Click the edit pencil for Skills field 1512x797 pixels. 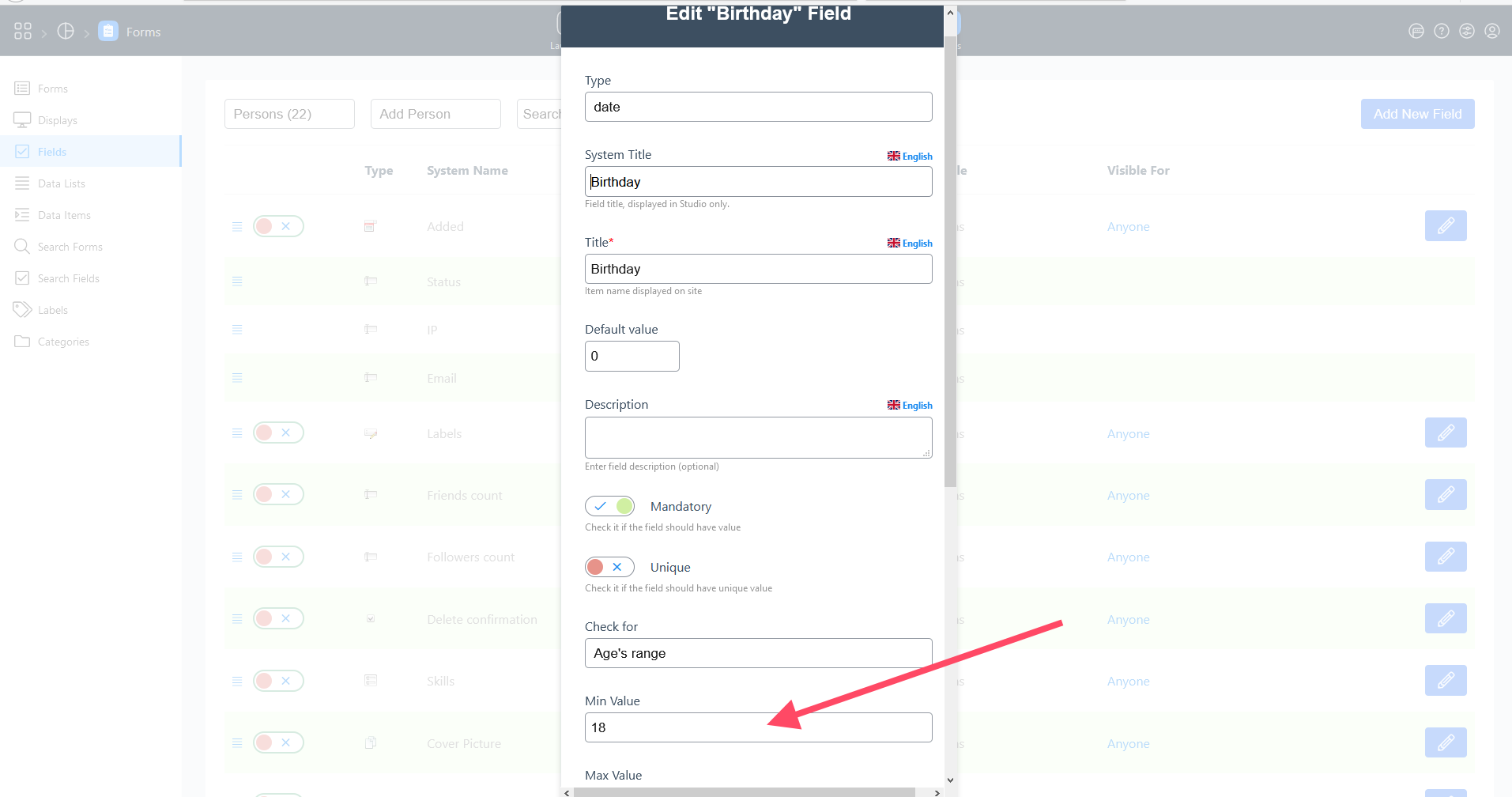point(1445,681)
